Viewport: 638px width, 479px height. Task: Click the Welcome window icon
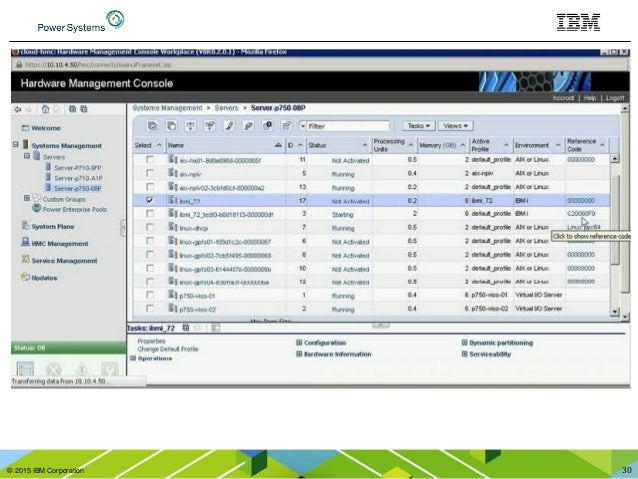pyautogui.click(x=25, y=128)
